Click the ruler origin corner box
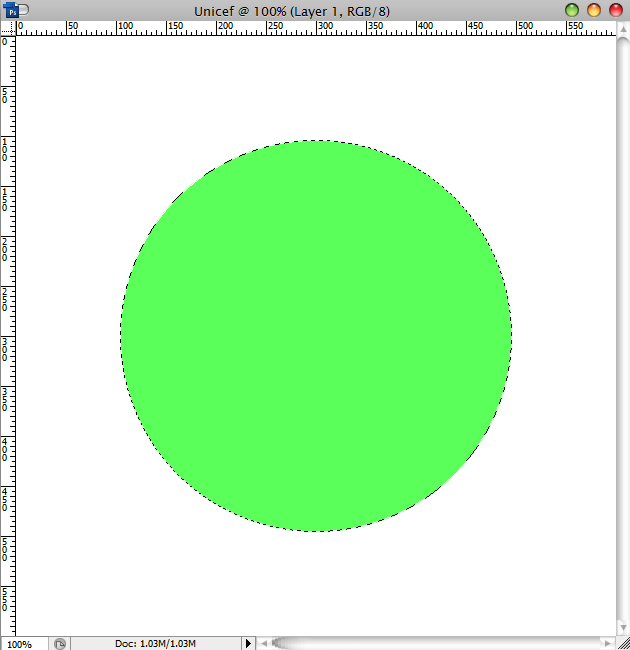 [8, 28]
